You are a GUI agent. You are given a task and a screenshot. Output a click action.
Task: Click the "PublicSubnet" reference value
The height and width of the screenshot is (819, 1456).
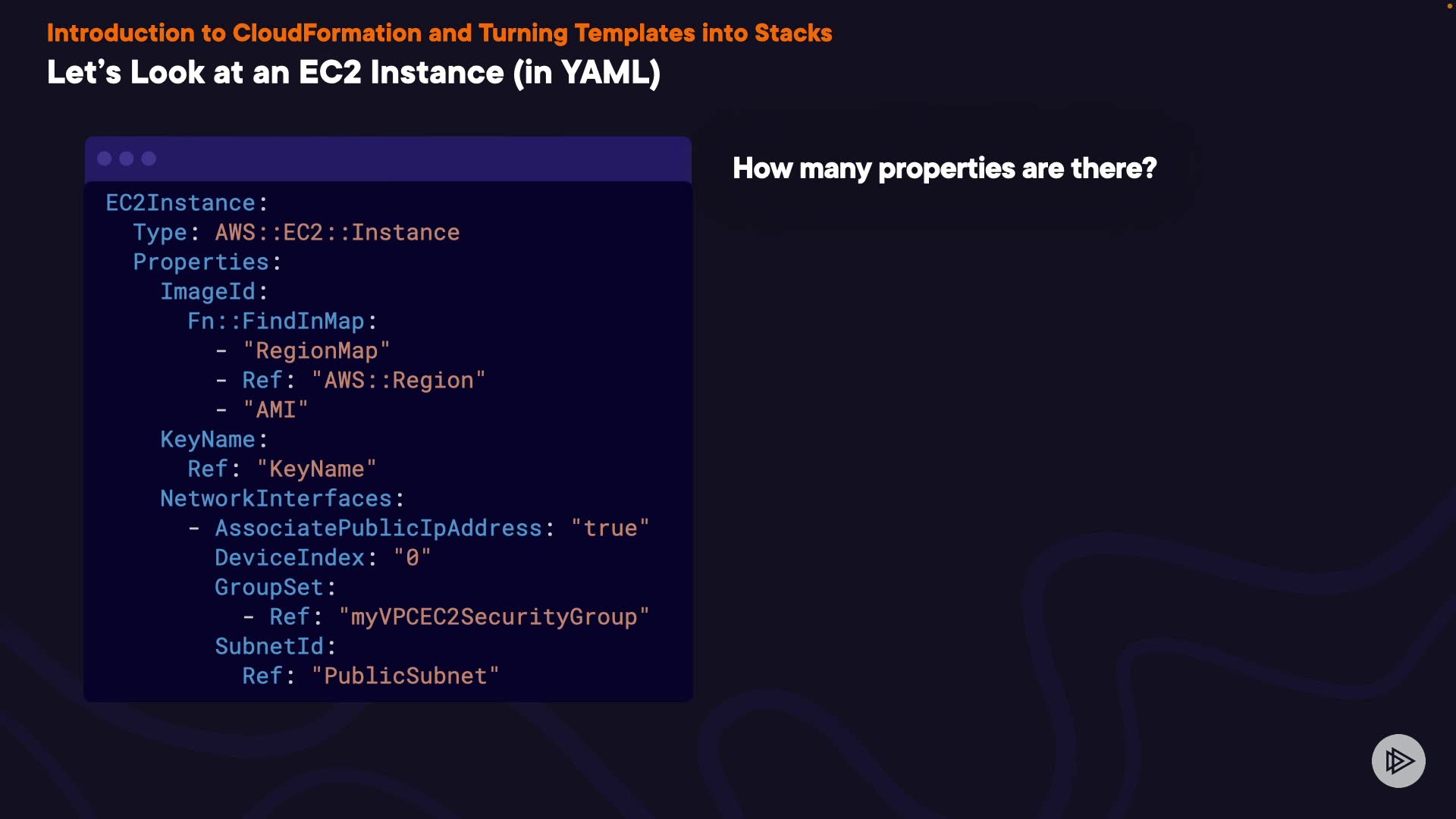405,676
